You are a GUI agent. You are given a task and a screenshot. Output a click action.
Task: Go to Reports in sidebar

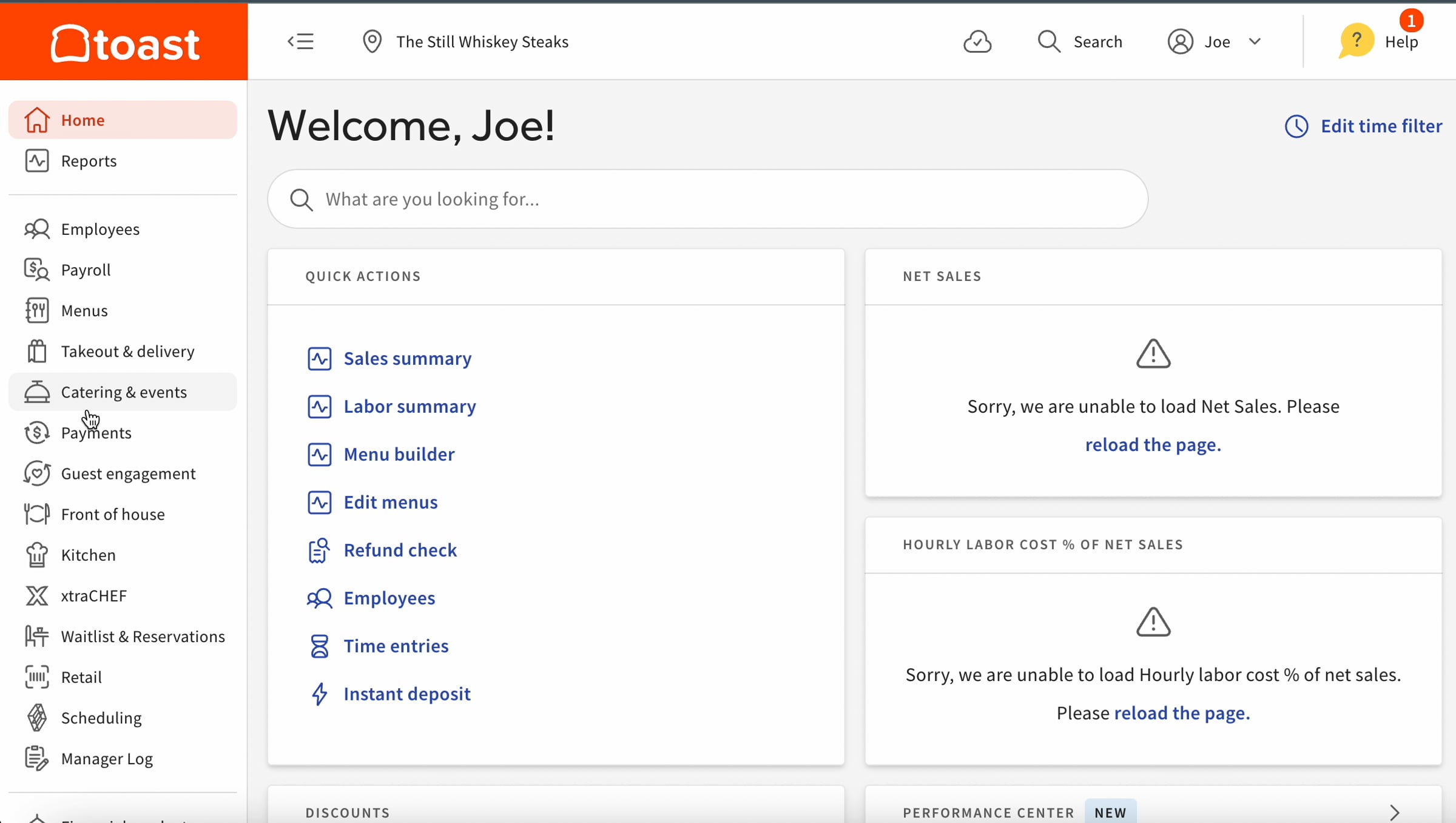point(89,161)
